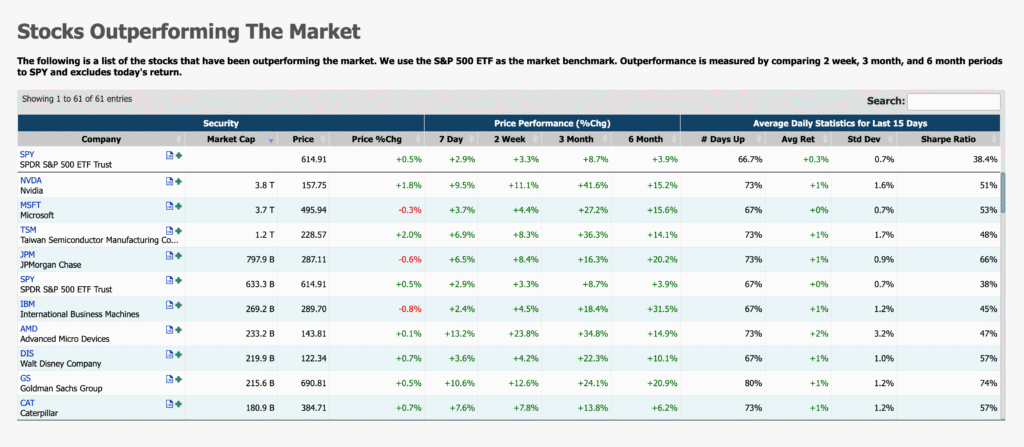Image resolution: width=1024 pixels, height=447 pixels.
Task: Open the document icon in the DIS row
Action: (169, 355)
